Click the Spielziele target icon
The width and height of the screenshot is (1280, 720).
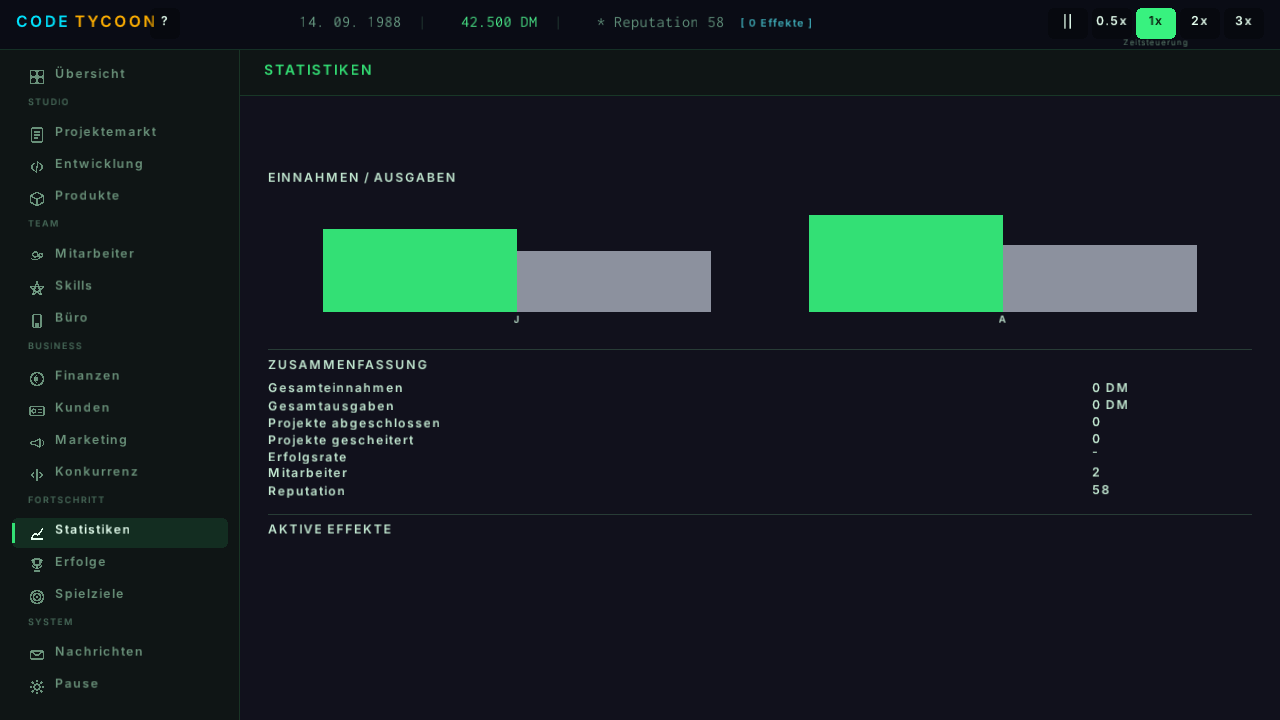37,597
